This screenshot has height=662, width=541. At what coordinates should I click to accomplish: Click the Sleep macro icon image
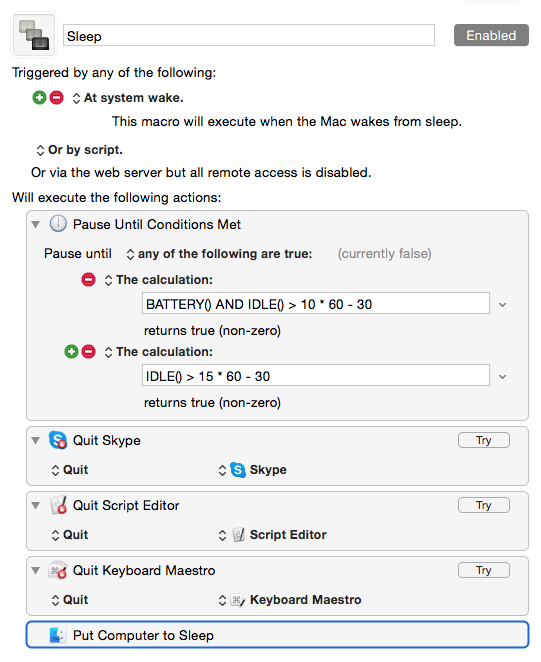pos(34,35)
